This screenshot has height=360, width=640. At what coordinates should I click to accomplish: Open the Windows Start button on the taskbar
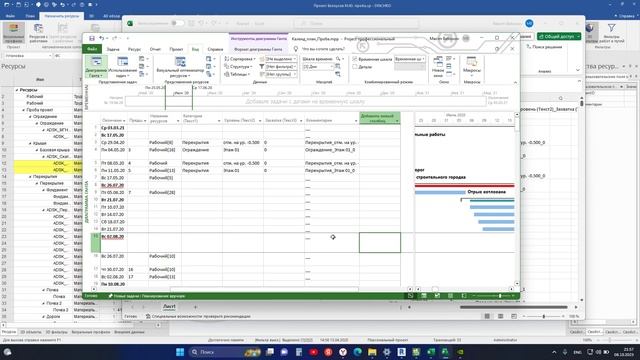point(180,352)
